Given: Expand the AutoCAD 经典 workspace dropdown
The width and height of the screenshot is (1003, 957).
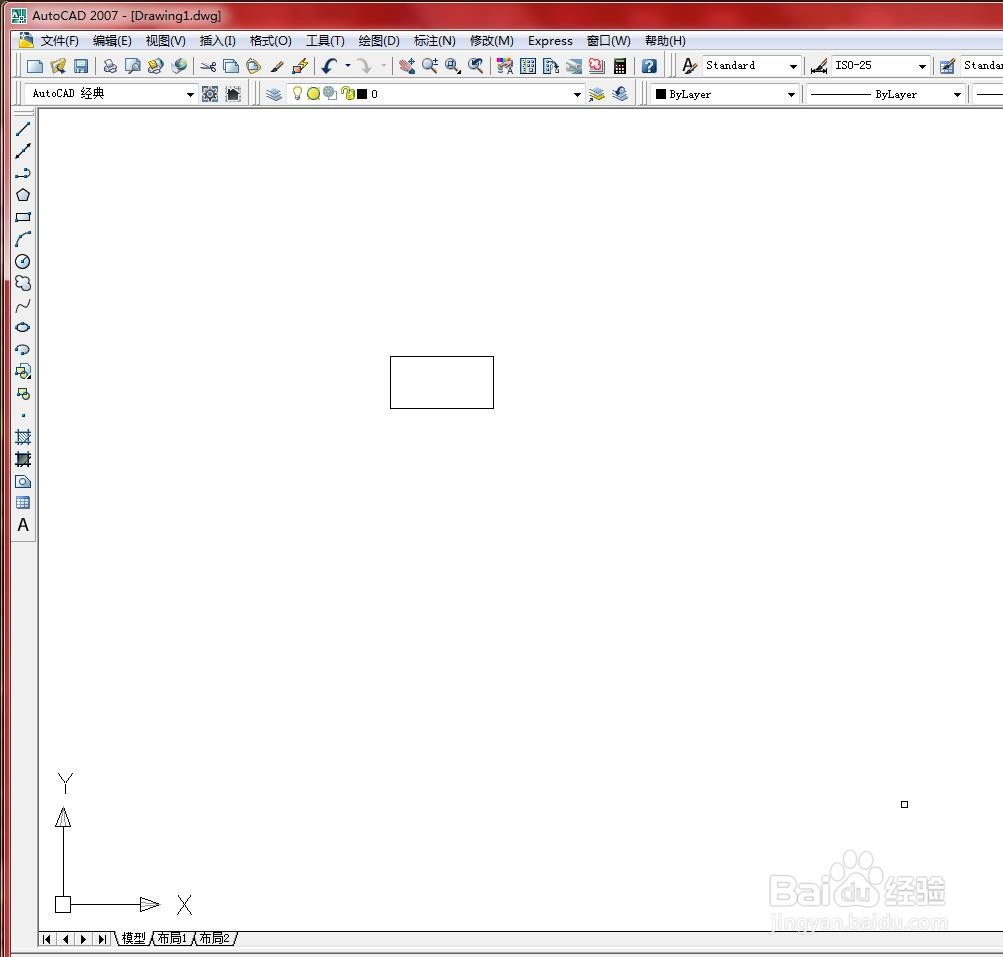Looking at the screenshot, I should pyautogui.click(x=190, y=94).
